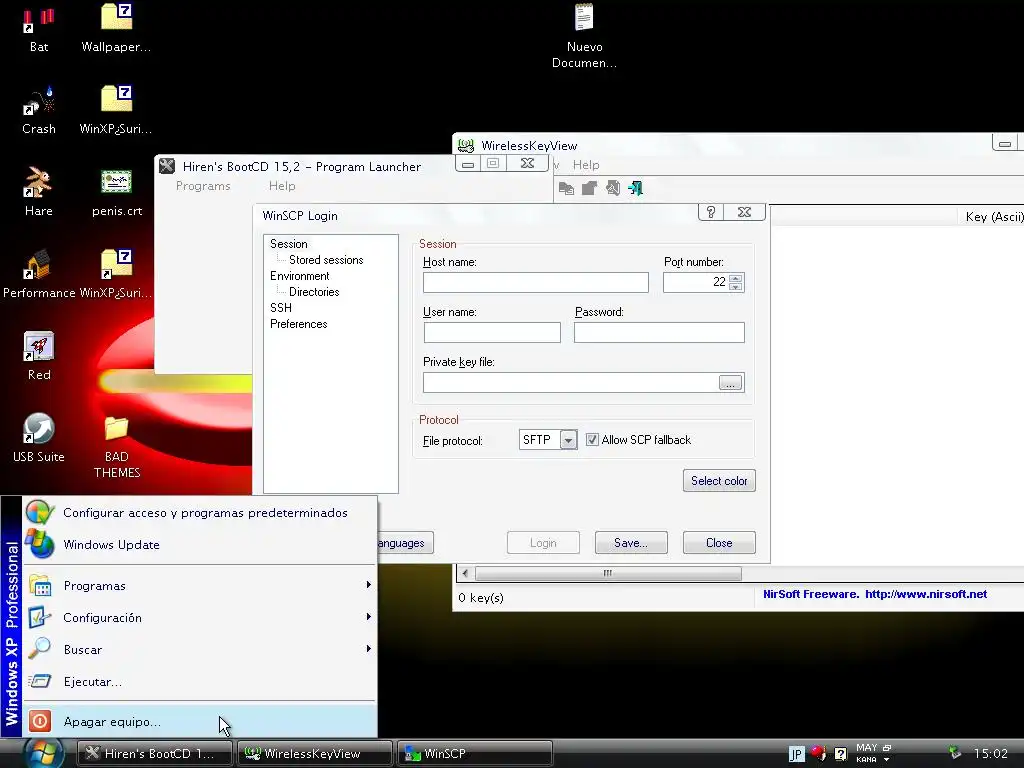
Task: Select Session in the WinSCP tree
Action: point(289,244)
